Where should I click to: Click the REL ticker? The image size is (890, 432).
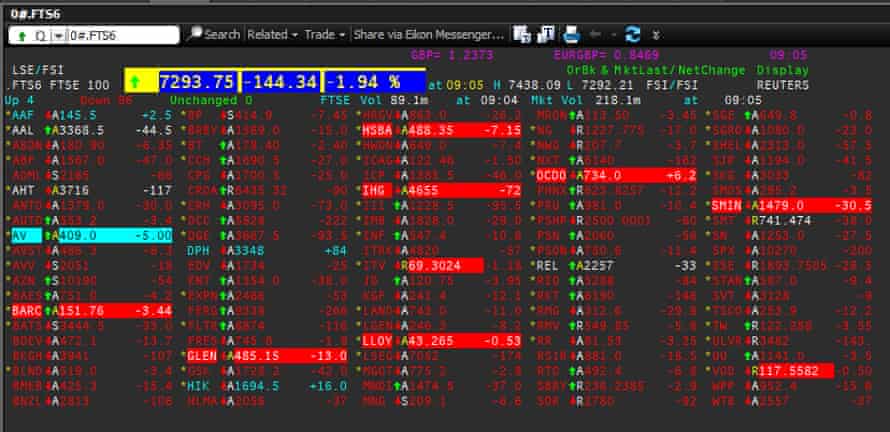547,265
